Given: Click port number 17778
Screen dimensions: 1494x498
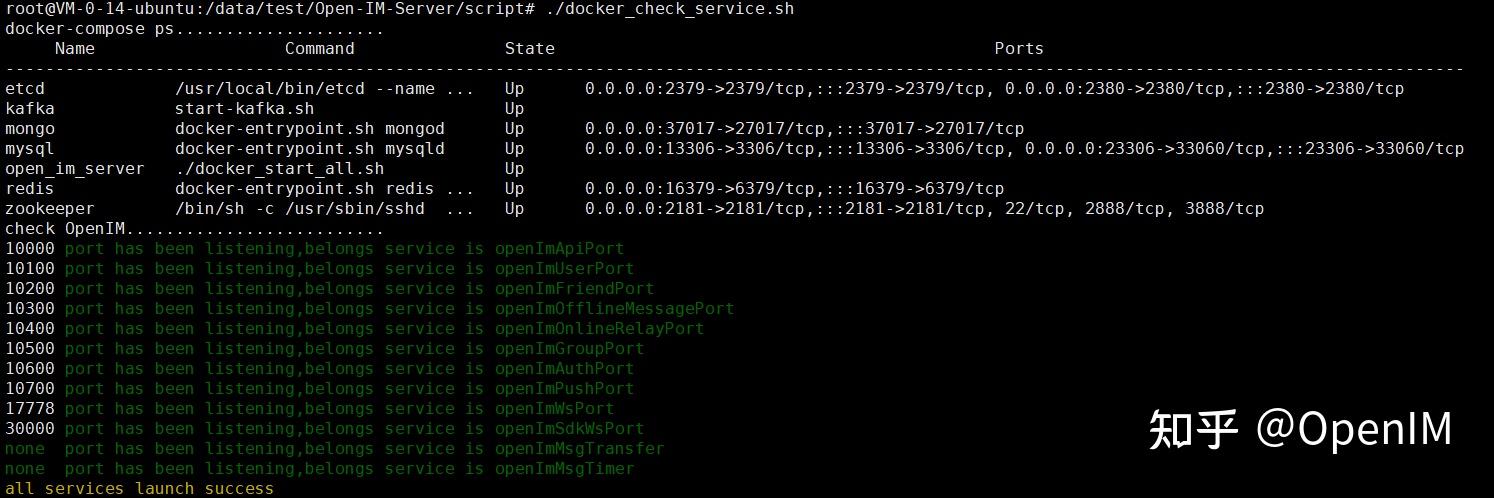Looking at the screenshot, I should click(x=30, y=409).
